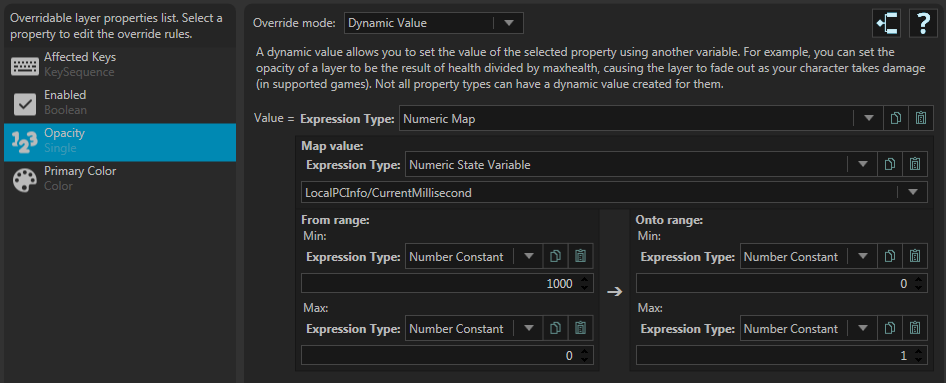Open From range Max expression type dropdown

tap(474, 329)
